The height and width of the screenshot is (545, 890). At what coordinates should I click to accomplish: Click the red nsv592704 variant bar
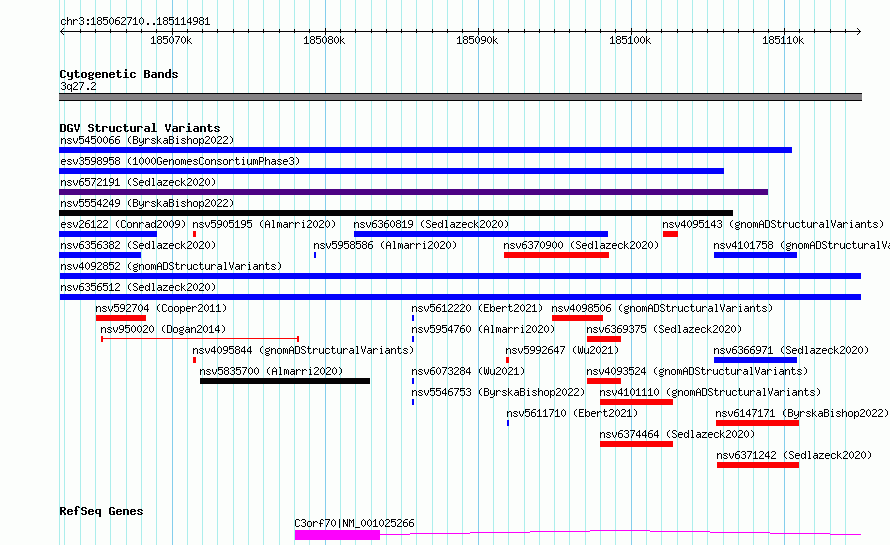pos(121,318)
